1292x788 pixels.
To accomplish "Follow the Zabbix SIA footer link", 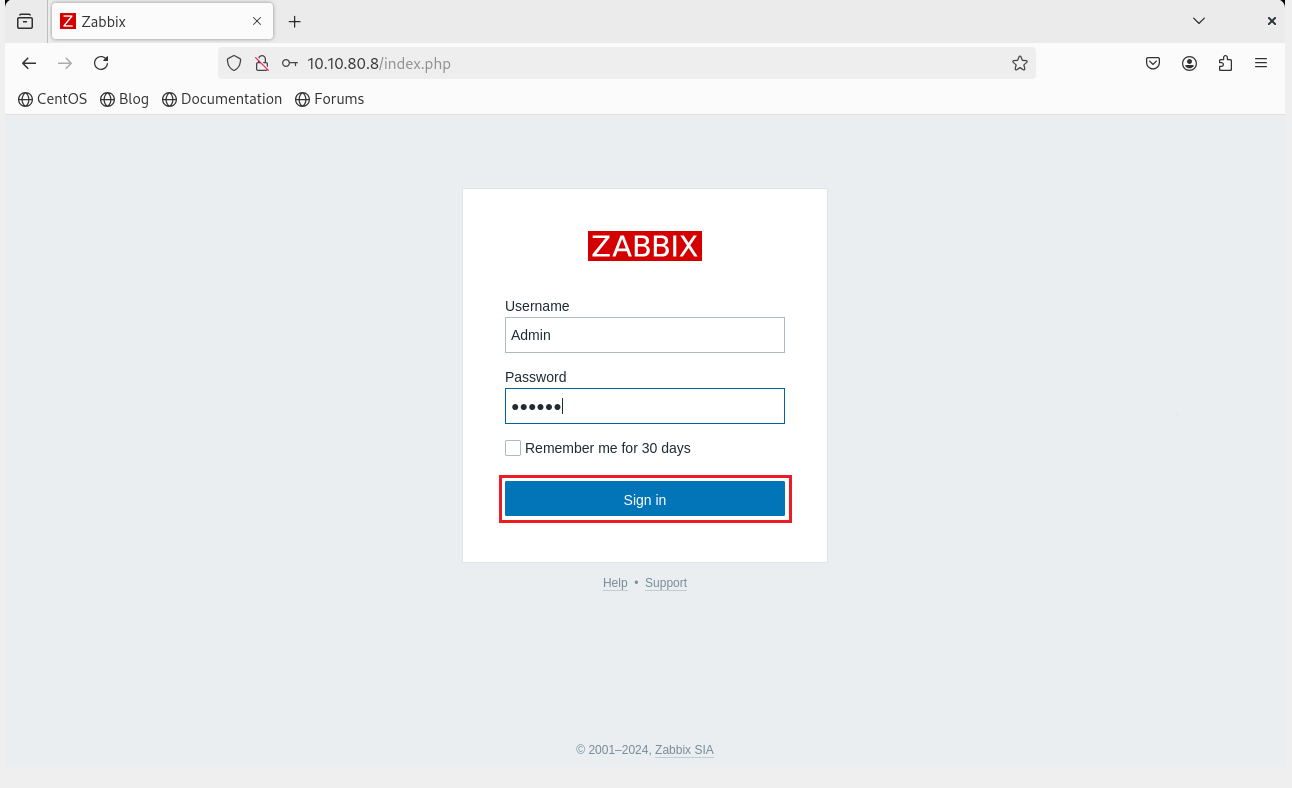I will pyautogui.click(x=684, y=750).
